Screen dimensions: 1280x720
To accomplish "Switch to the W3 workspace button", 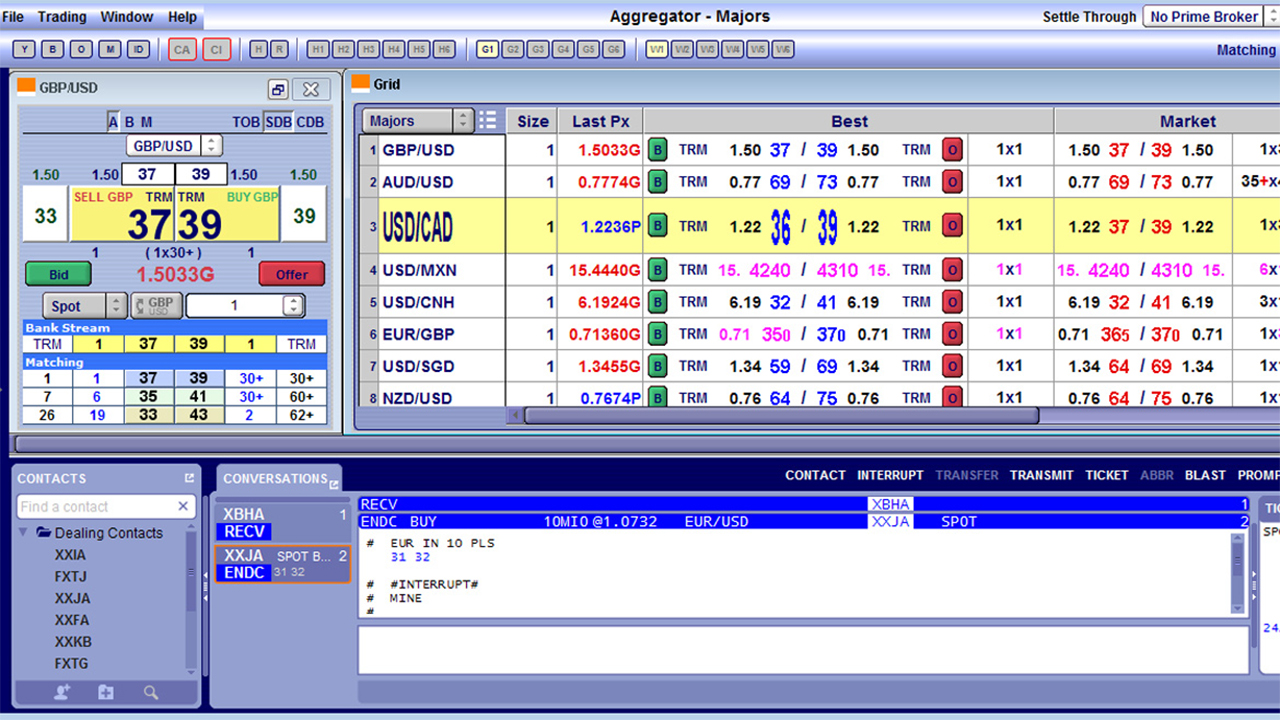I will pos(707,49).
